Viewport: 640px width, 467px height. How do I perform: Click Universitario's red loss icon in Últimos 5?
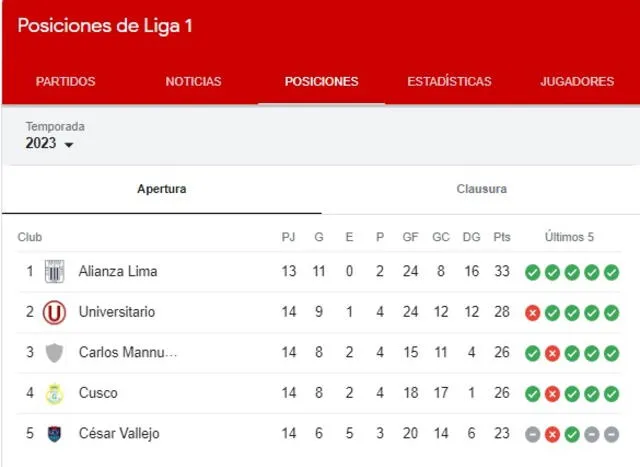(533, 312)
